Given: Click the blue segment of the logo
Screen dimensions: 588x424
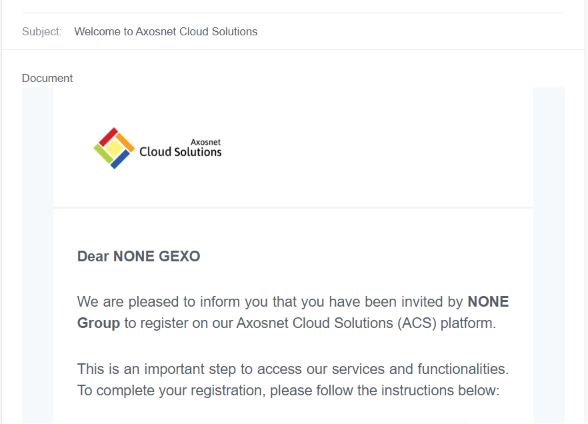Looking at the screenshot, I should tap(120, 159).
